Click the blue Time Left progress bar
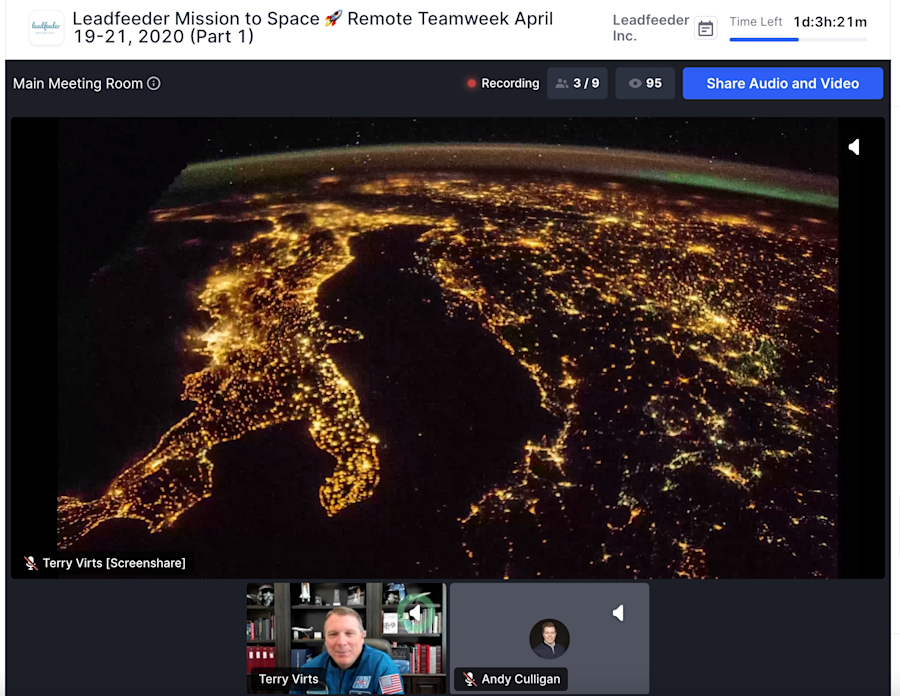 [762, 37]
